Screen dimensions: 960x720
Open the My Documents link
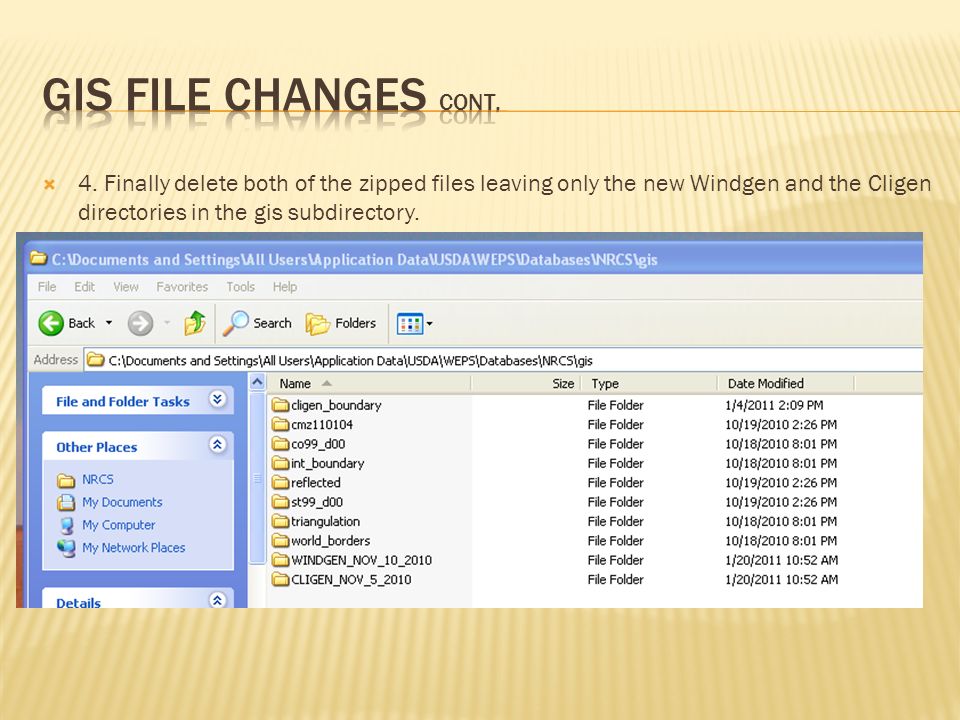point(122,502)
